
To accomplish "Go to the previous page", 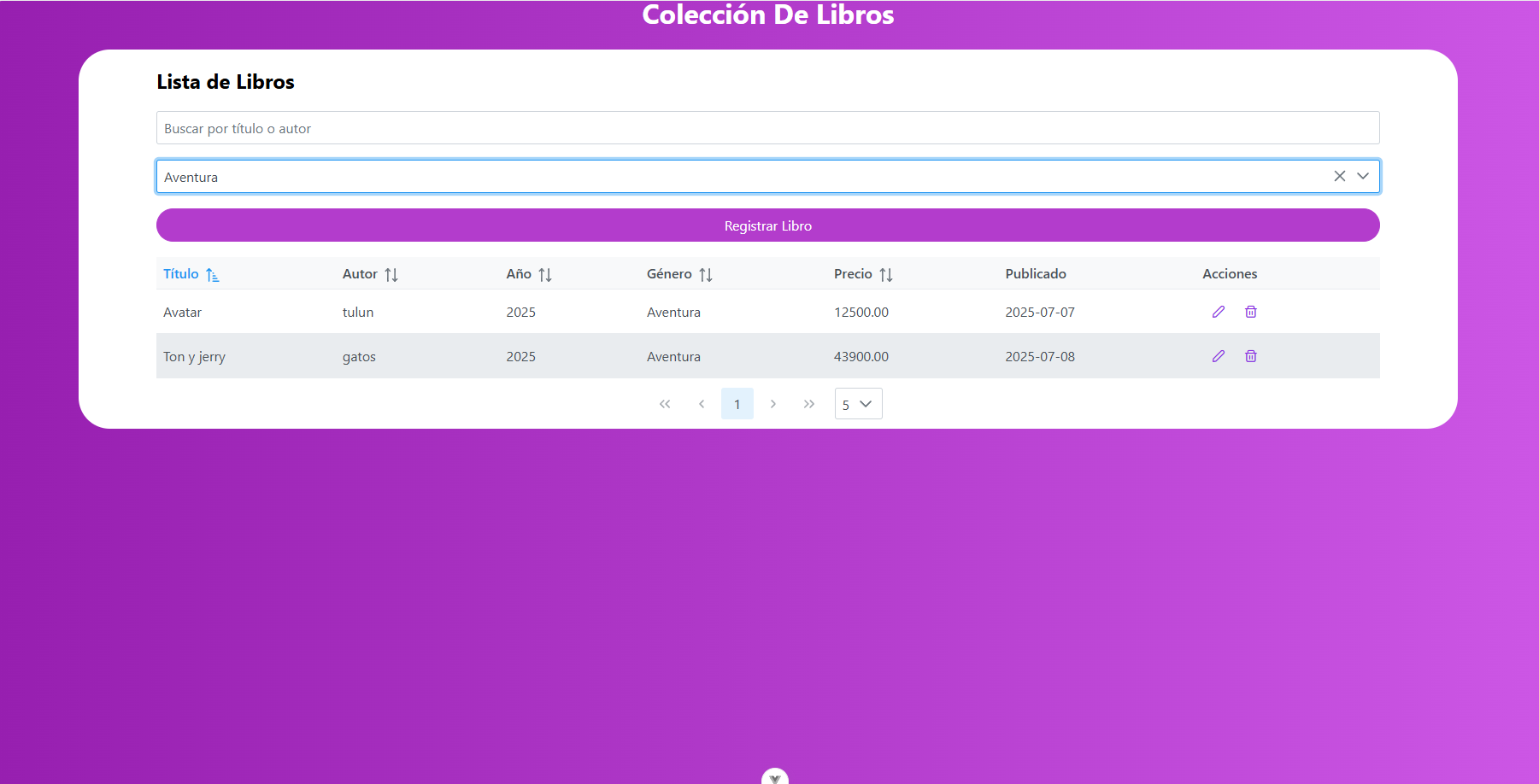I will pyautogui.click(x=702, y=404).
